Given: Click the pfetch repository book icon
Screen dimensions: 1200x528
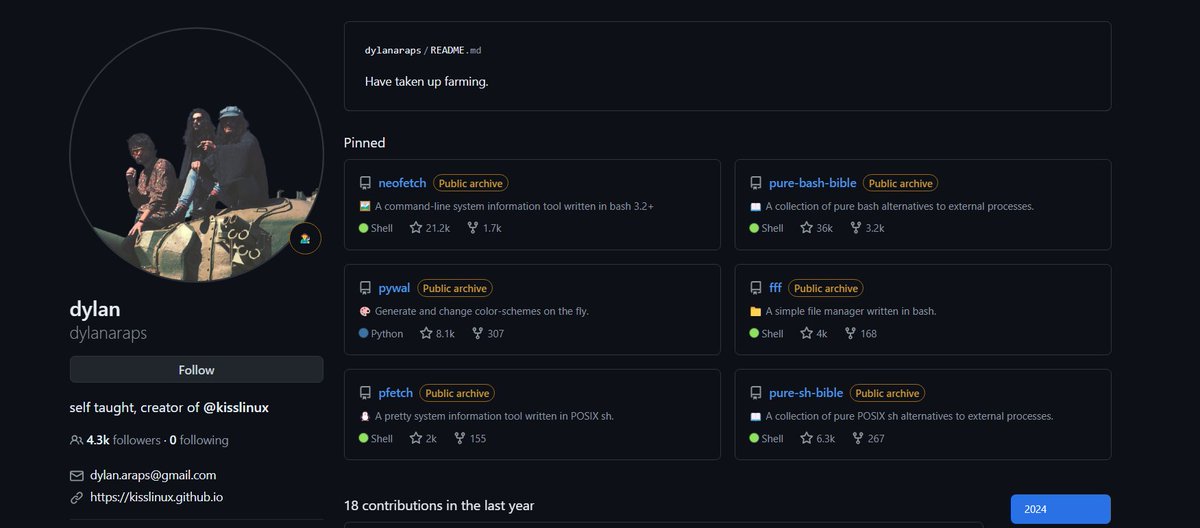Looking at the screenshot, I should coord(365,393).
